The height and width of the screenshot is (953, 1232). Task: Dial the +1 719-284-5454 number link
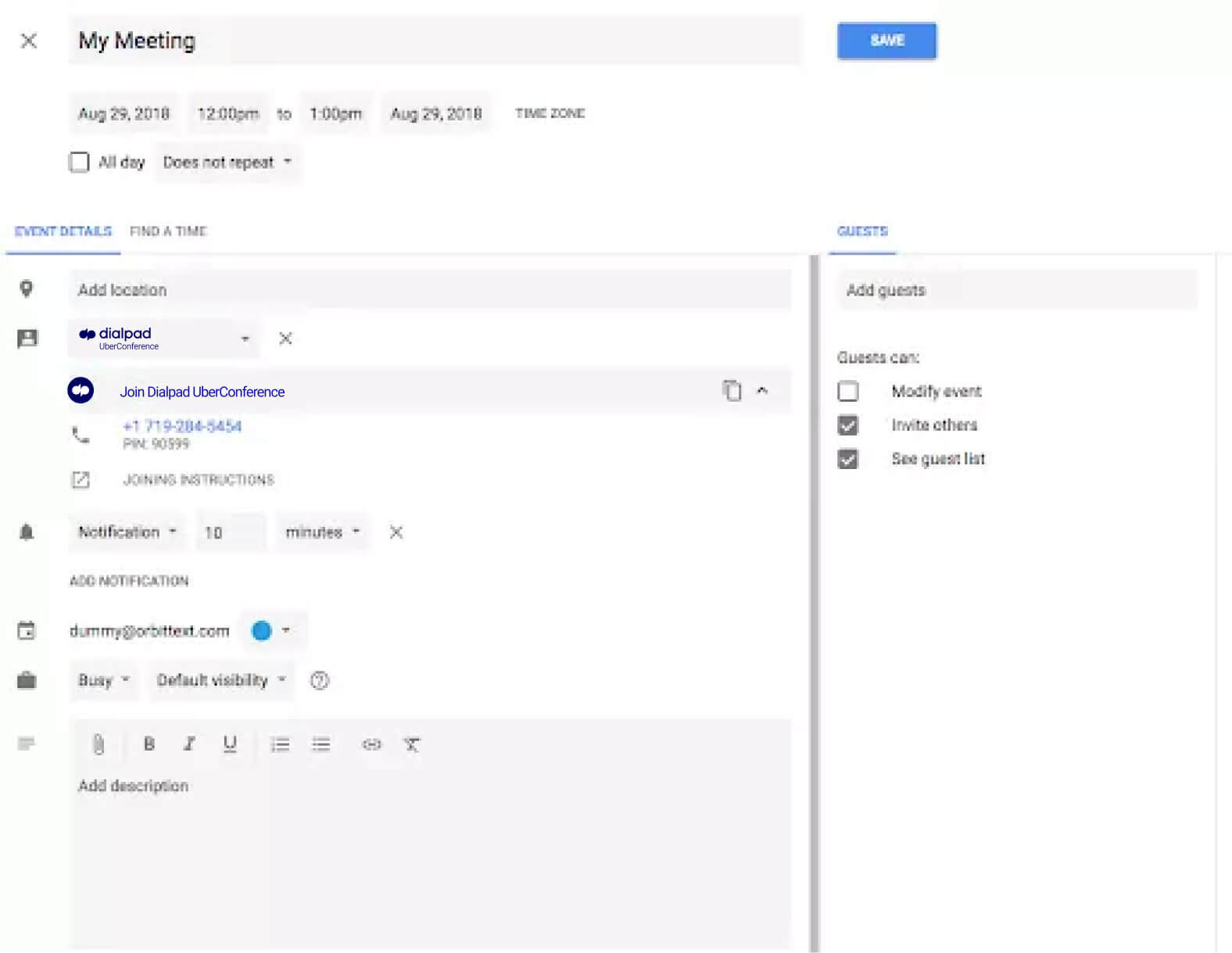coord(182,426)
